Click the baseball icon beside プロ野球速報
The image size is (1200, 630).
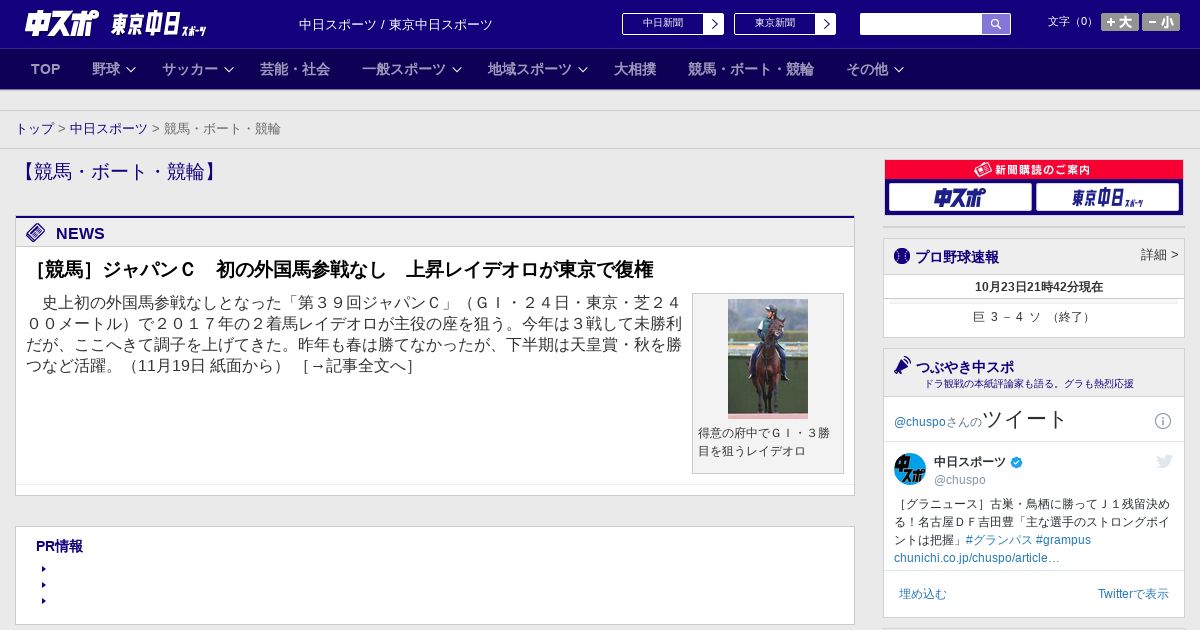pyautogui.click(x=902, y=257)
